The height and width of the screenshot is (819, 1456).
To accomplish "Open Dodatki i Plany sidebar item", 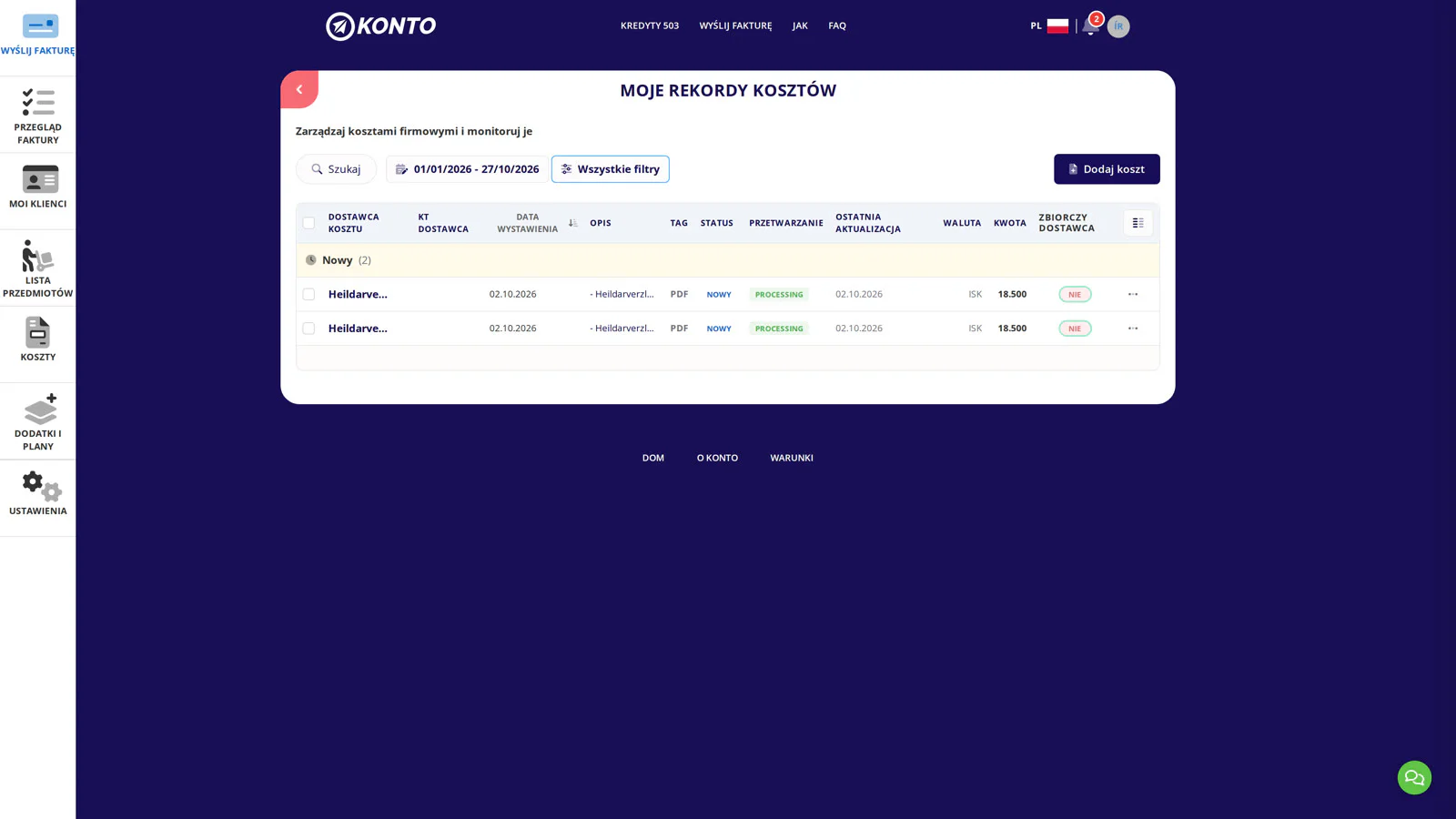I will (x=37, y=421).
